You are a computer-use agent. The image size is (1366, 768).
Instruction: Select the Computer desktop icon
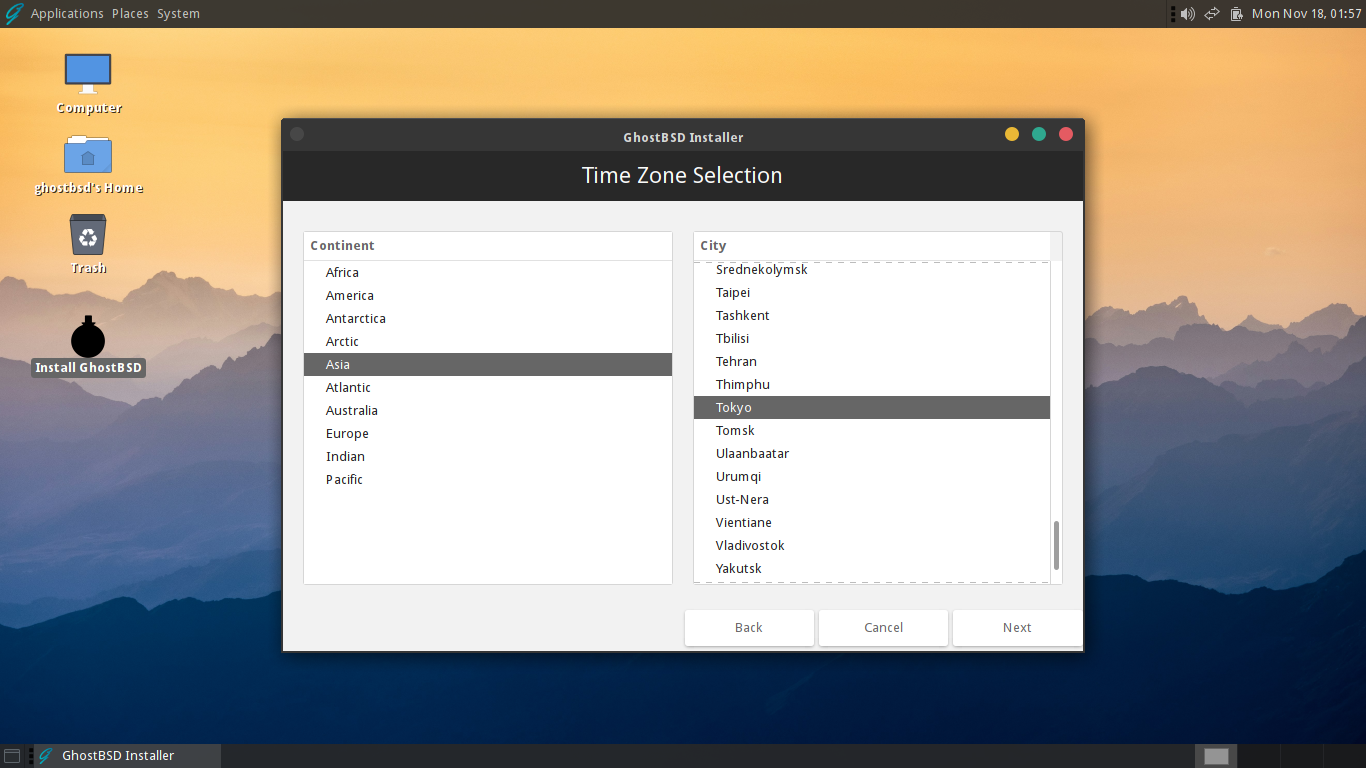(x=88, y=83)
